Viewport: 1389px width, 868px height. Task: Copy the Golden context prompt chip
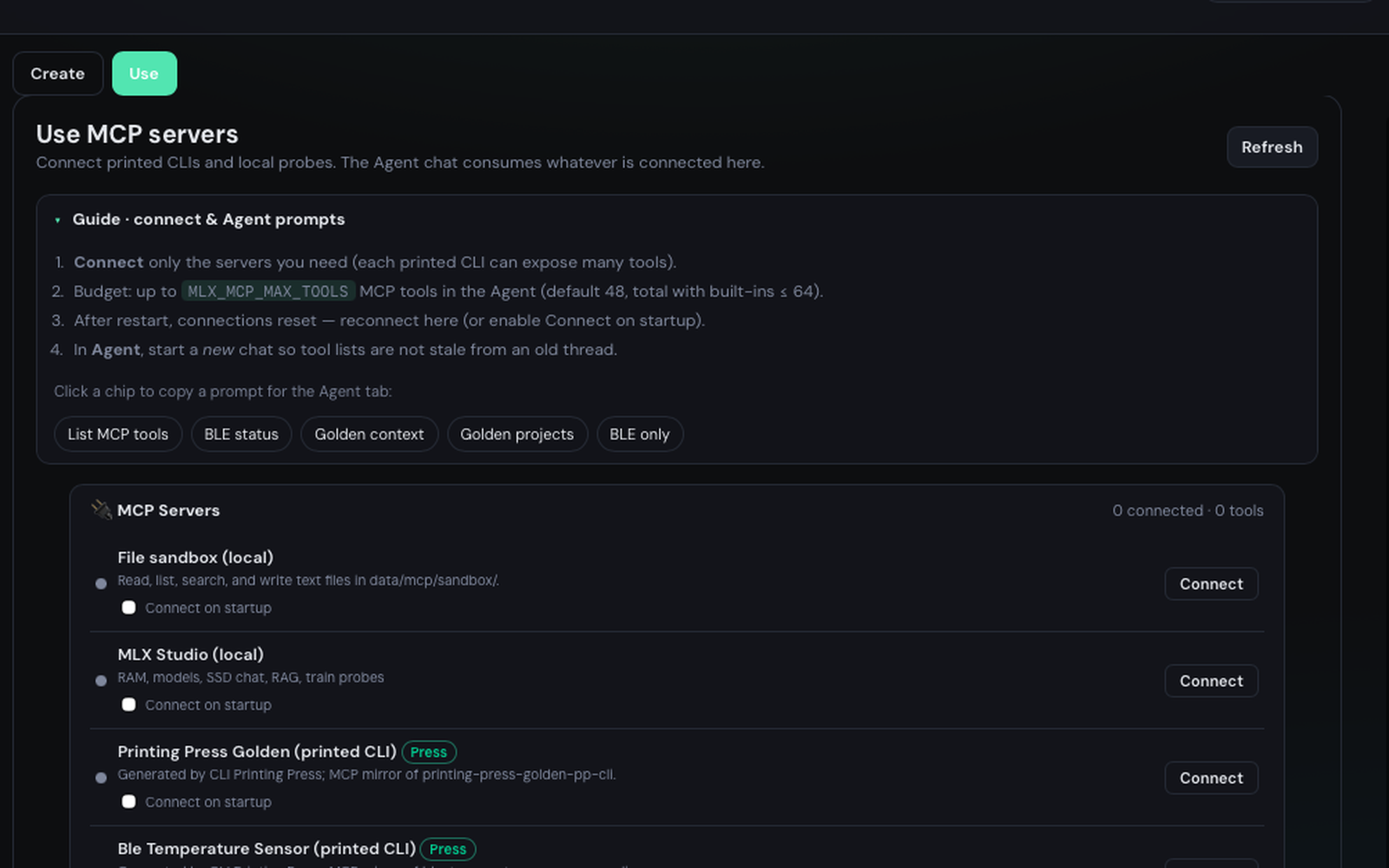[369, 434]
